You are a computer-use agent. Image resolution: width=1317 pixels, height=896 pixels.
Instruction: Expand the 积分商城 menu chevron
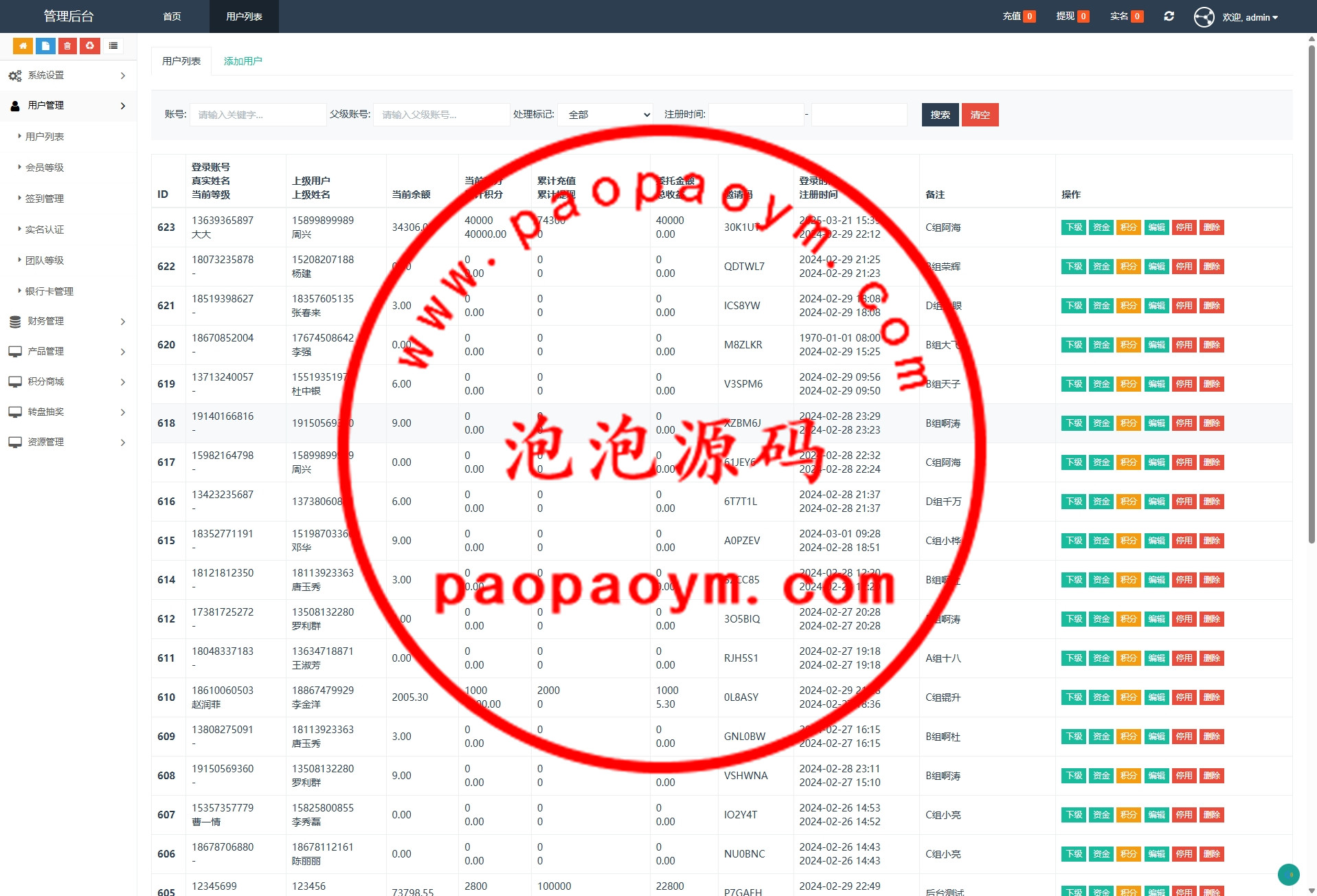pos(123,382)
